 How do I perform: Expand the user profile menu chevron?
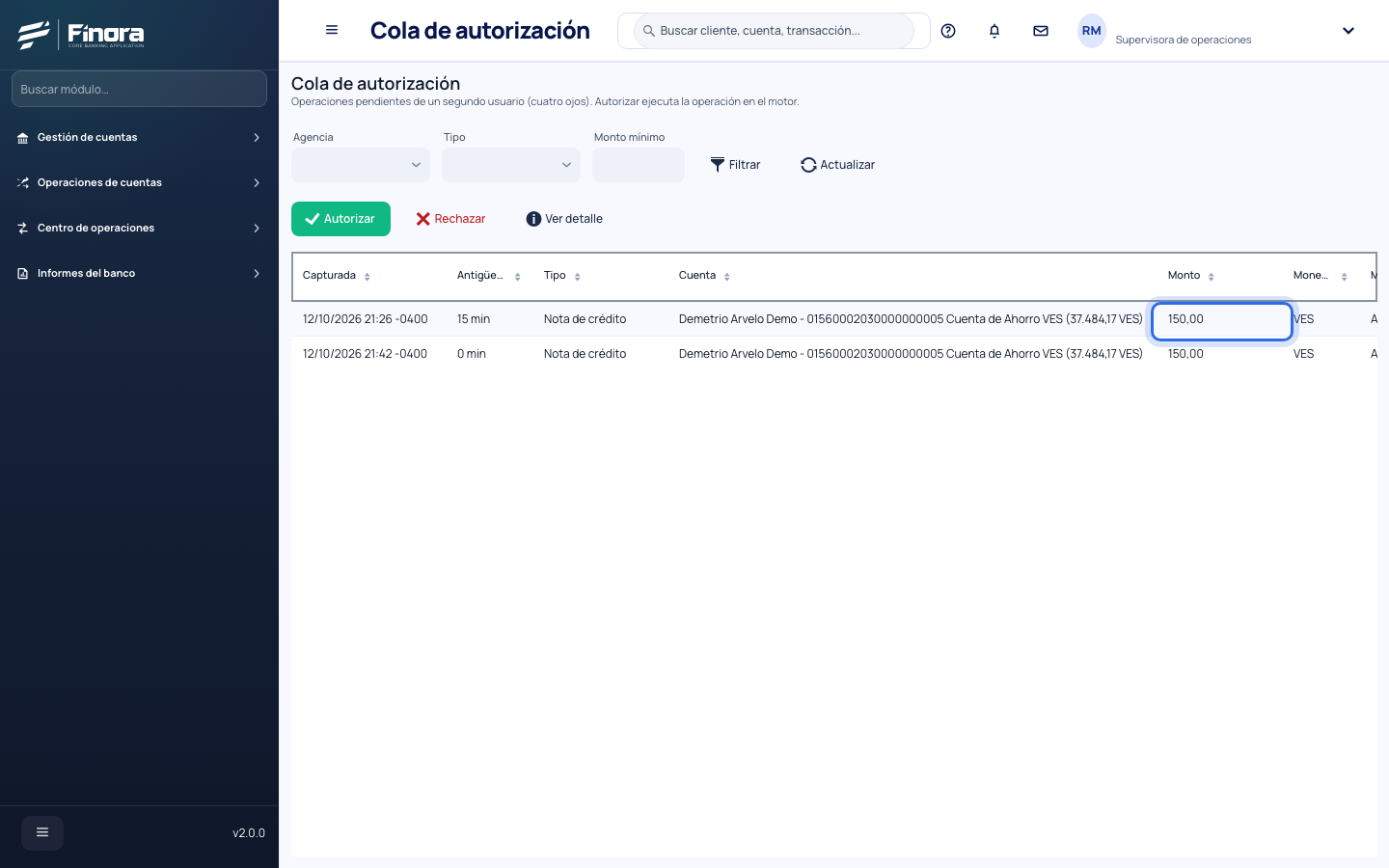pyautogui.click(x=1348, y=31)
